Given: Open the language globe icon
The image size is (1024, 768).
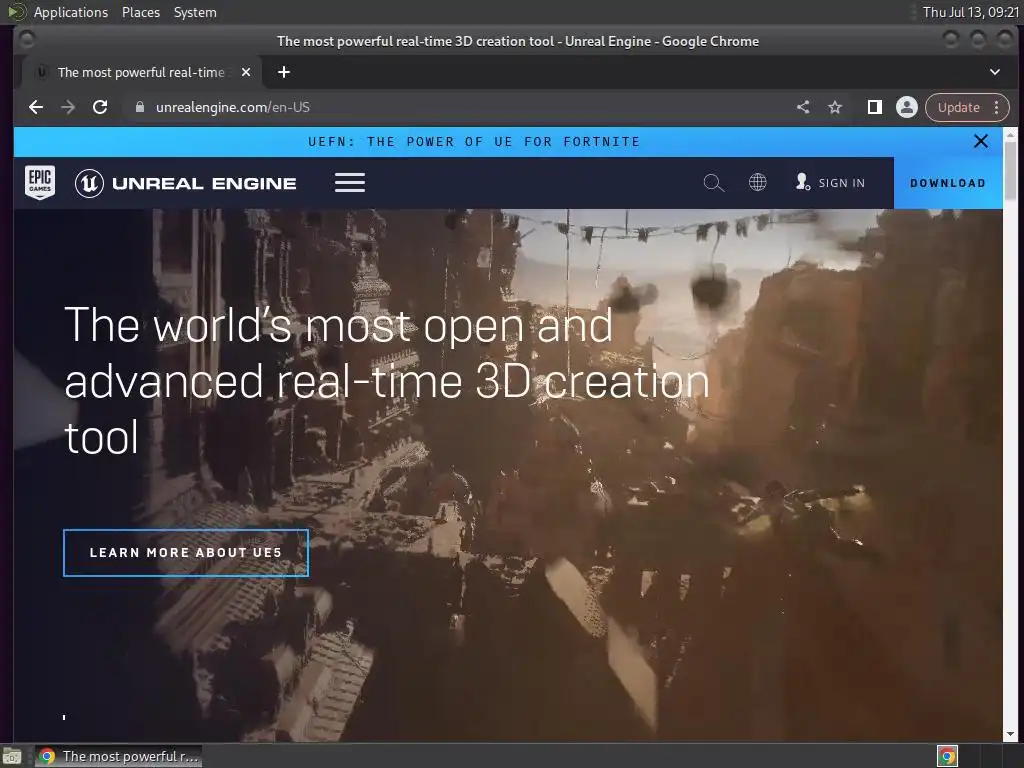Looking at the screenshot, I should [x=758, y=182].
